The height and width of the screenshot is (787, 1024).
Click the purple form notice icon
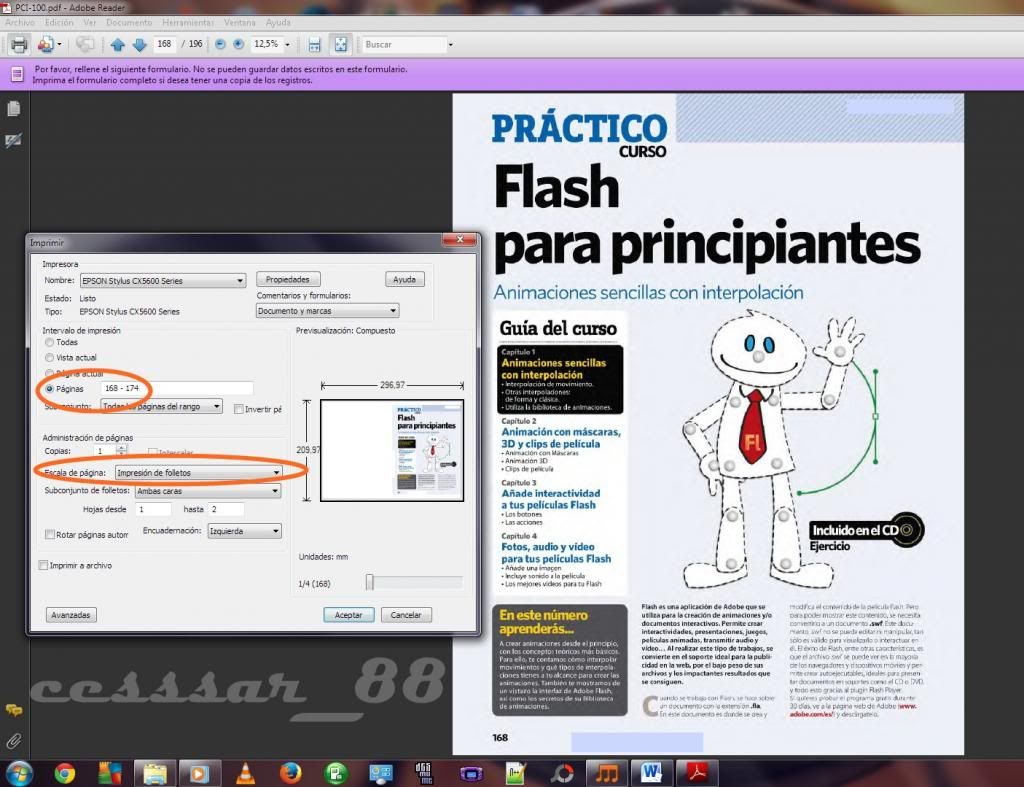[x=16, y=74]
